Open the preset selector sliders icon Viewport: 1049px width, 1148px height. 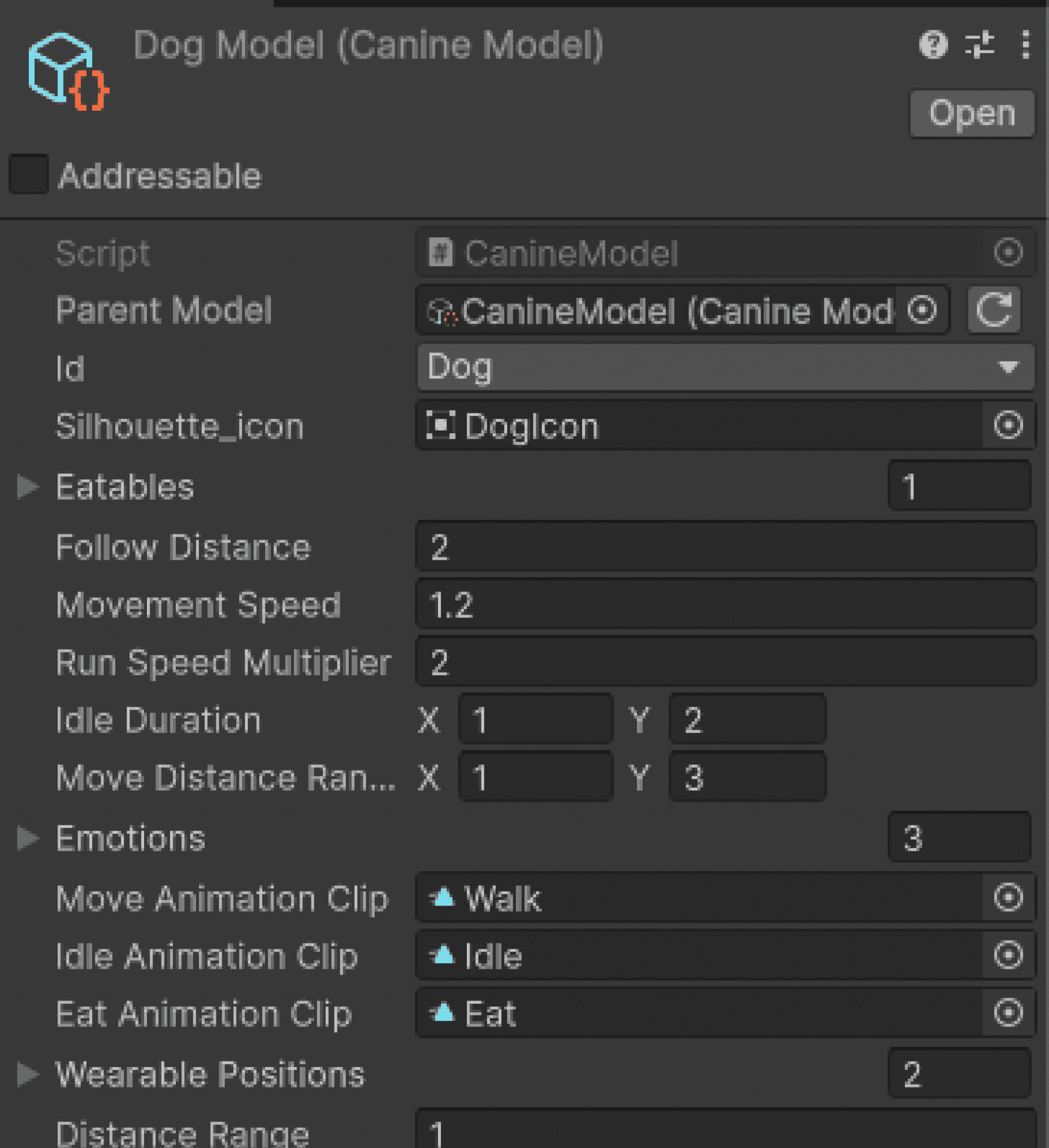point(979,45)
